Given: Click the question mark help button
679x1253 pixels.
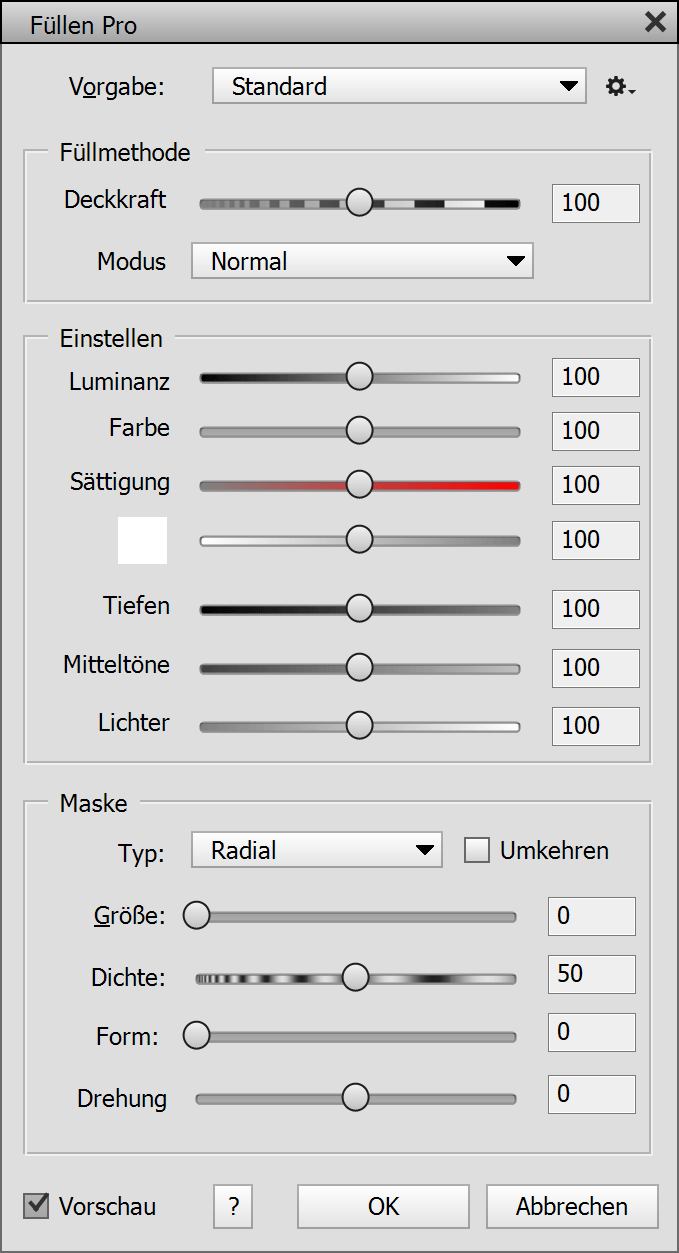Looking at the screenshot, I should coord(233,1206).
